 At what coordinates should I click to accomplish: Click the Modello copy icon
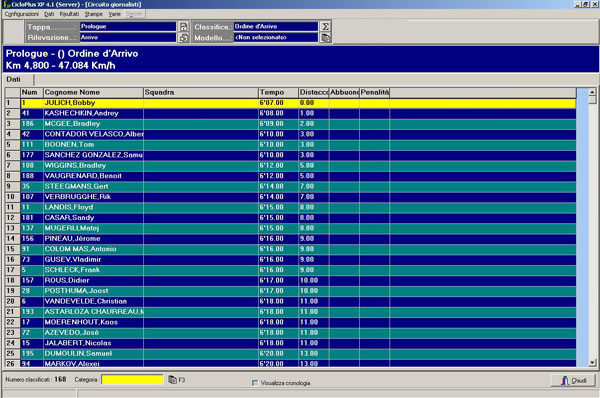[325, 38]
